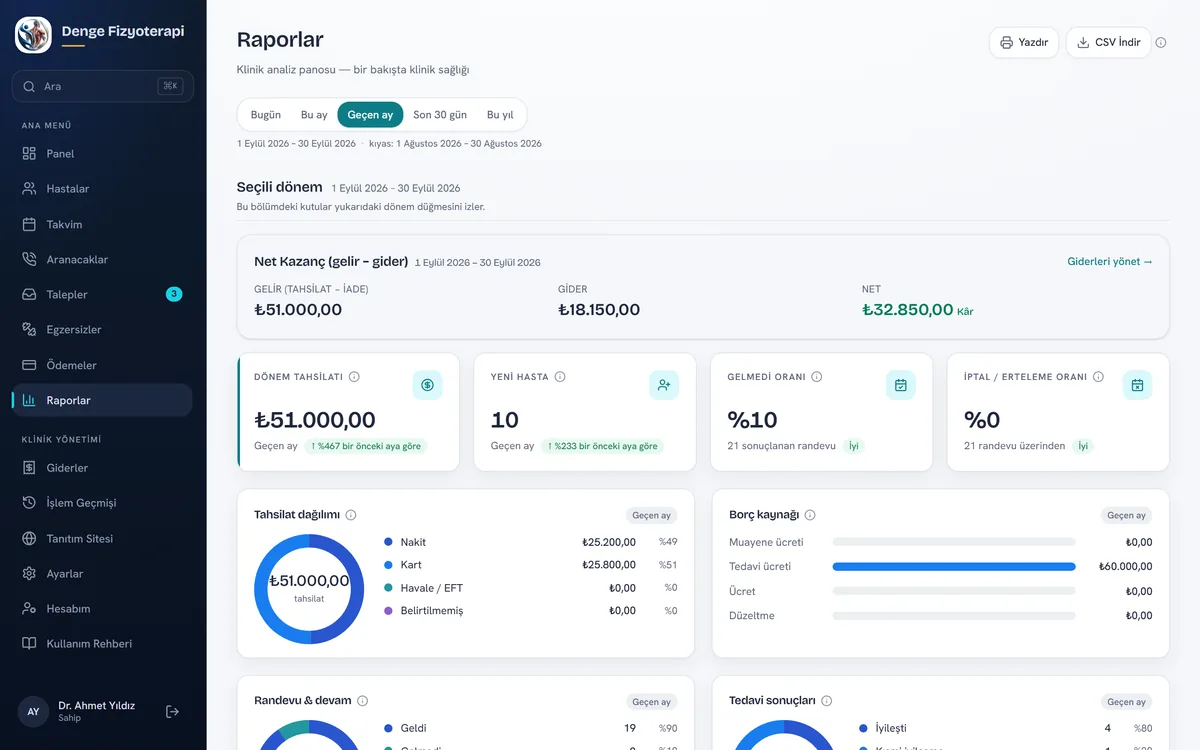Click the info icon beside Dönem Tahsilatı

pos(354,377)
